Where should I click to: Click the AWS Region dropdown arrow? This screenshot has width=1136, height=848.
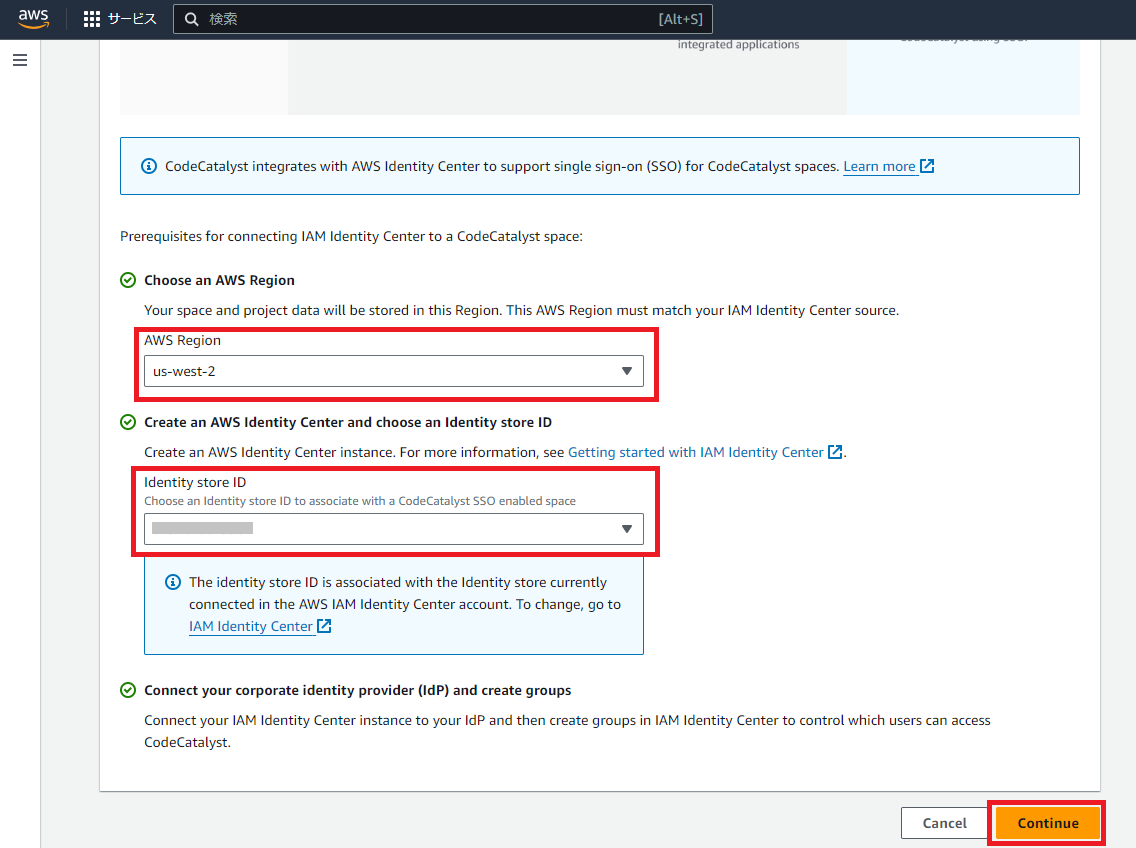[627, 371]
